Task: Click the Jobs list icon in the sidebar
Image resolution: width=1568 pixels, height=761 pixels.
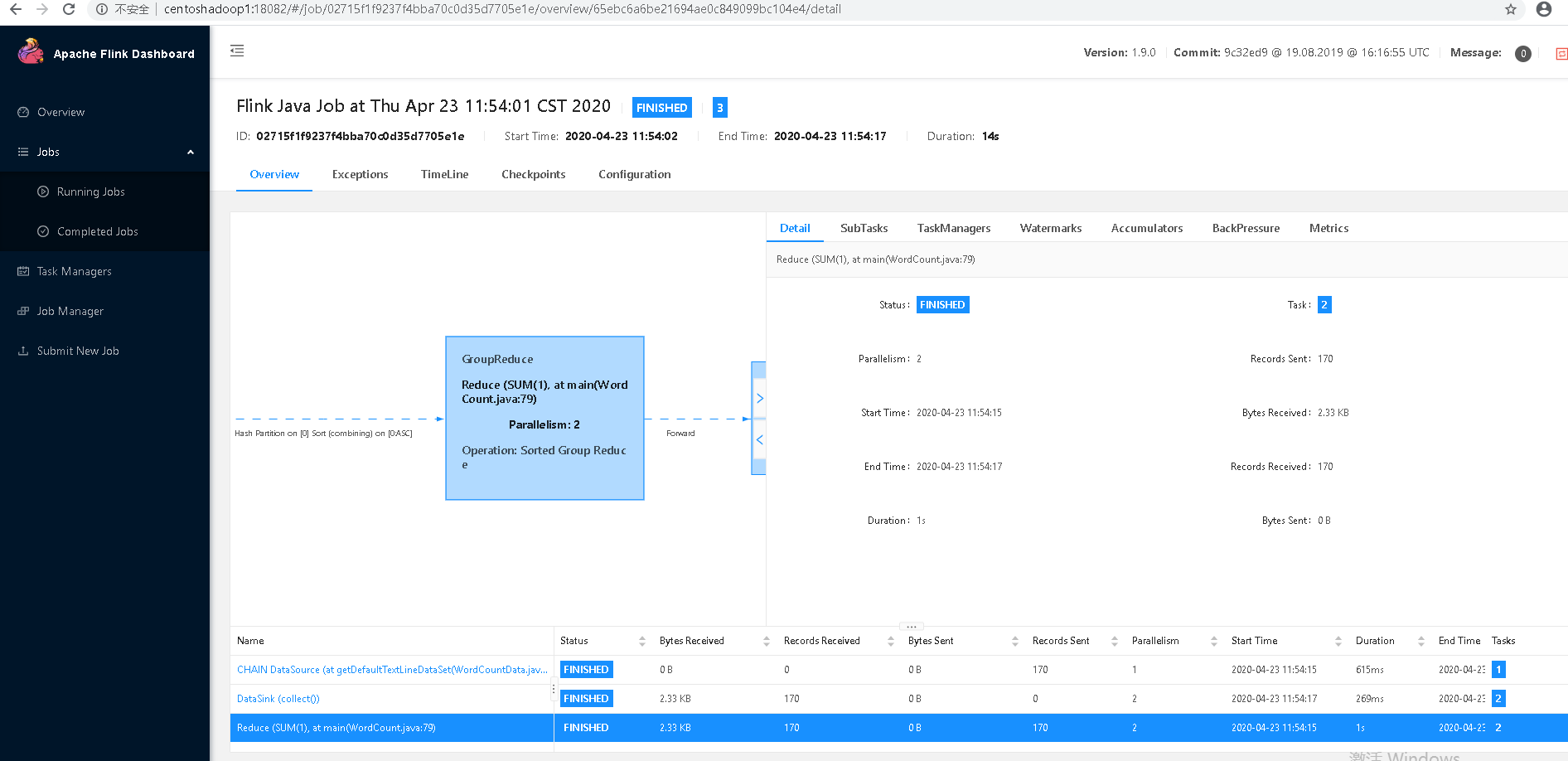Action: click(23, 152)
